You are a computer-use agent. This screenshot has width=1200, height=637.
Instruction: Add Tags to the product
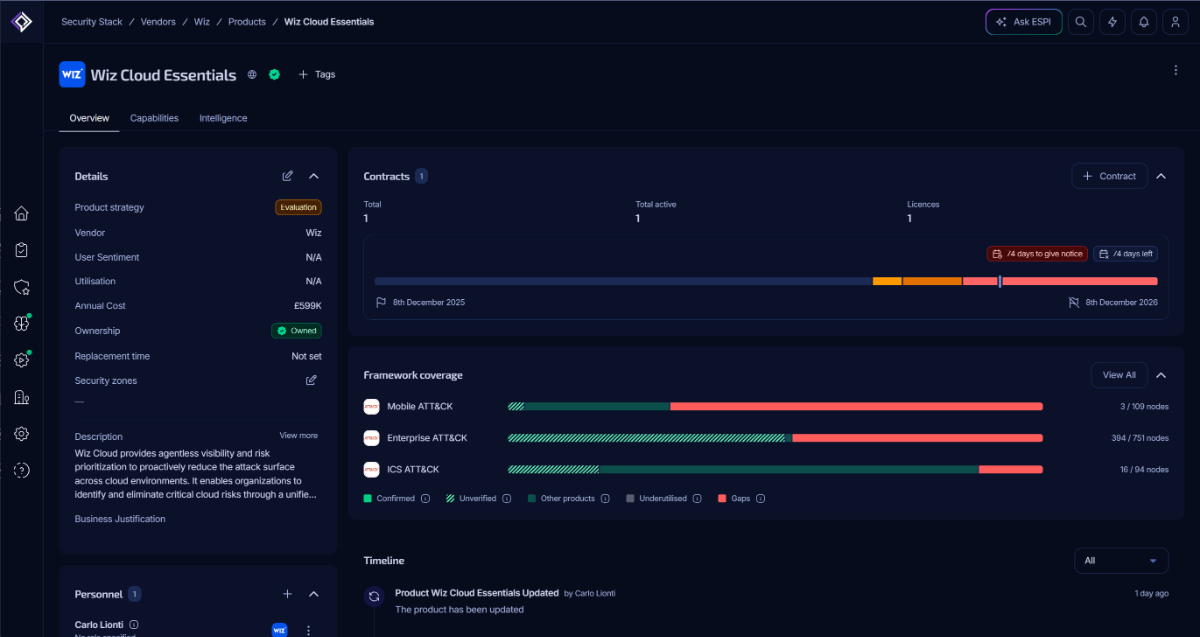click(317, 74)
